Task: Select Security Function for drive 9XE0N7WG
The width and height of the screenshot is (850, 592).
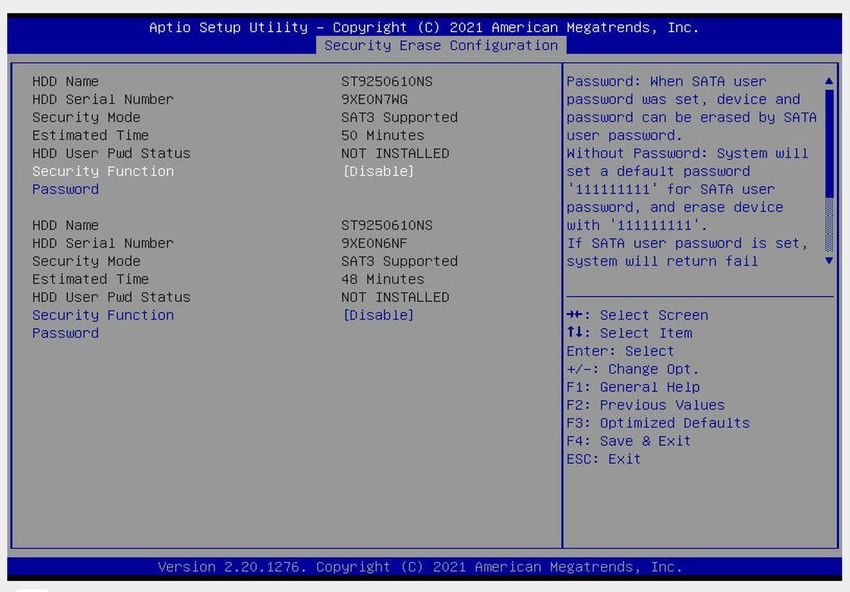Action: click(x=103, y=171)
